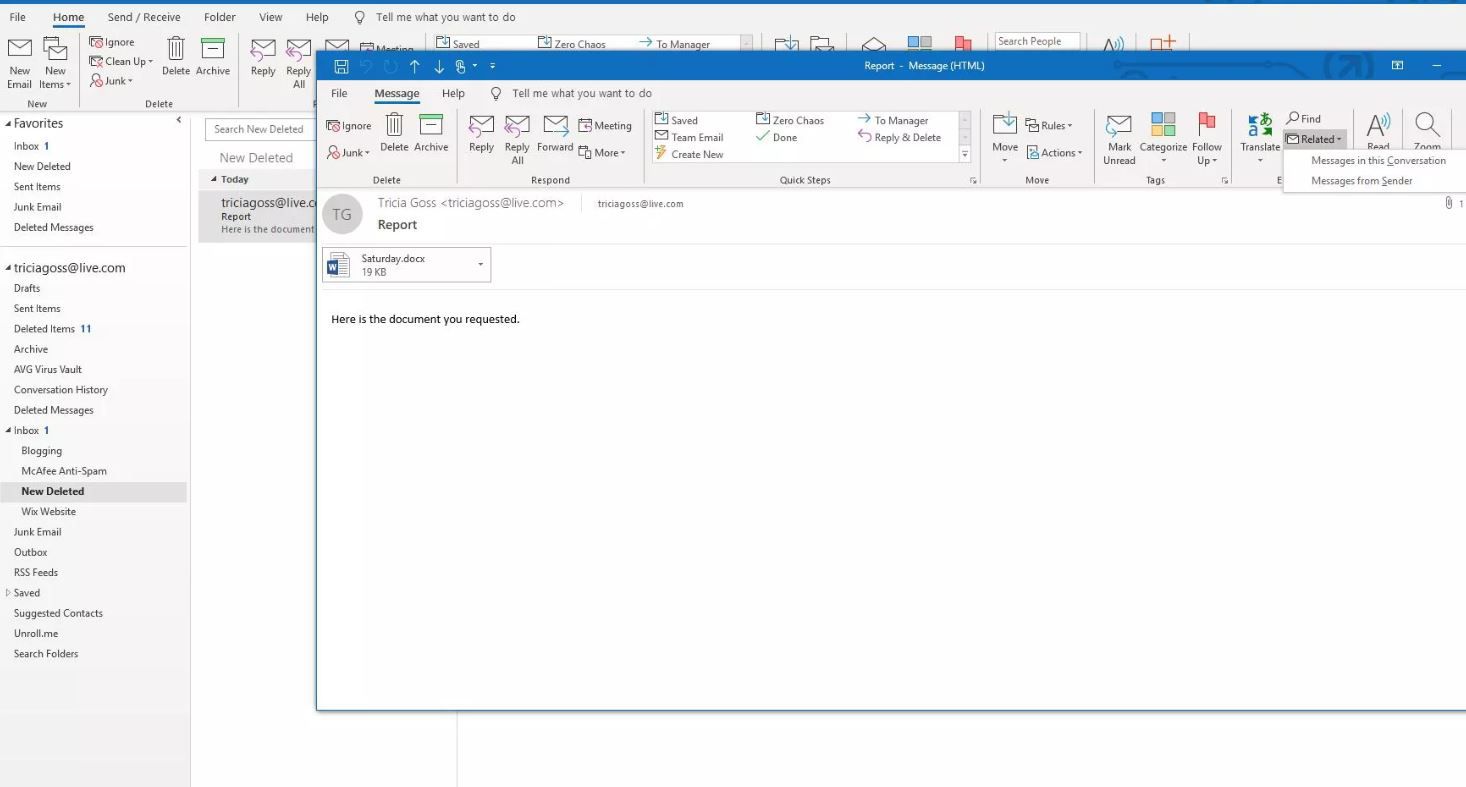The width and height of the screenshot is (1466, 787).
Task: Go to next item with down arrow
Action: click(438, 67)
